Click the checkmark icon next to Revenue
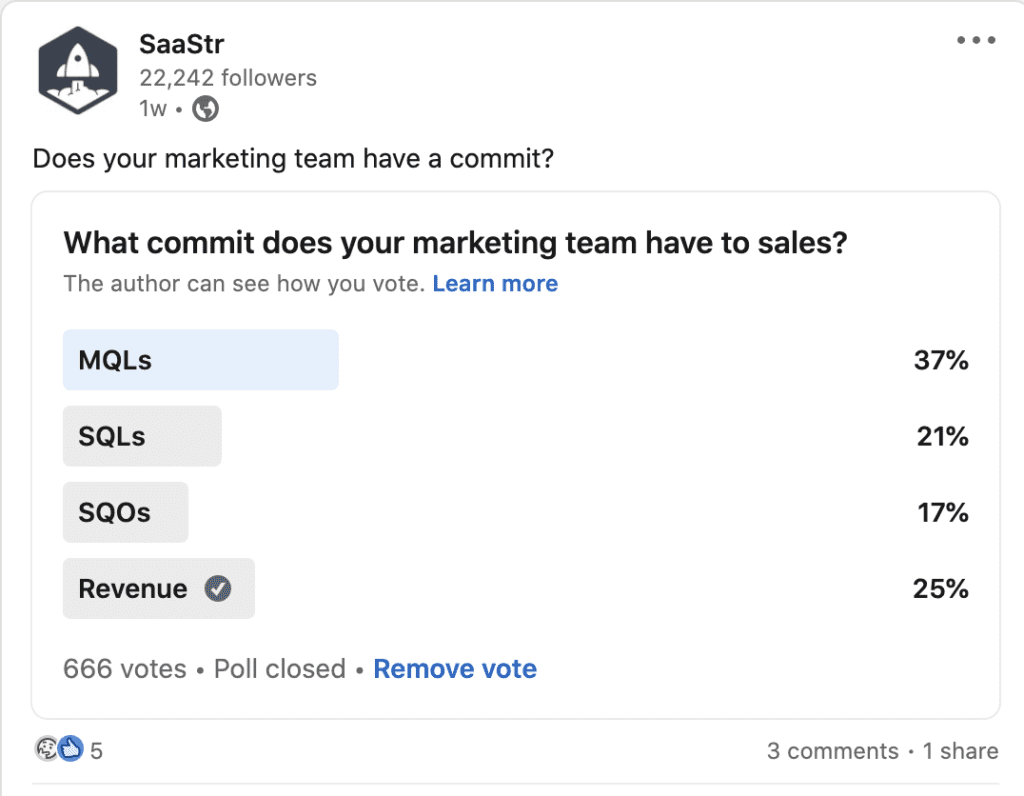The height and width of the screenshot is (796, 1024). pyautogui.click(x=217, y=589)
